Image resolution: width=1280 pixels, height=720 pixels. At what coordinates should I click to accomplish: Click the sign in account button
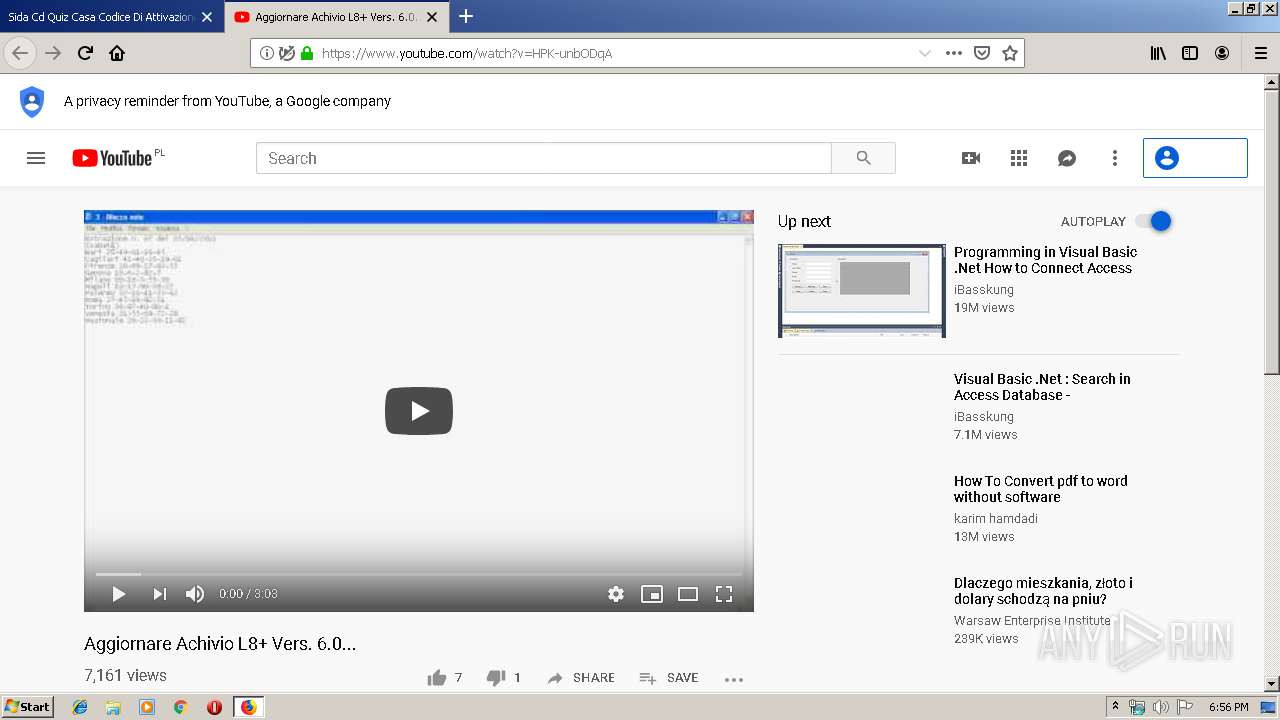(1195, 158)
